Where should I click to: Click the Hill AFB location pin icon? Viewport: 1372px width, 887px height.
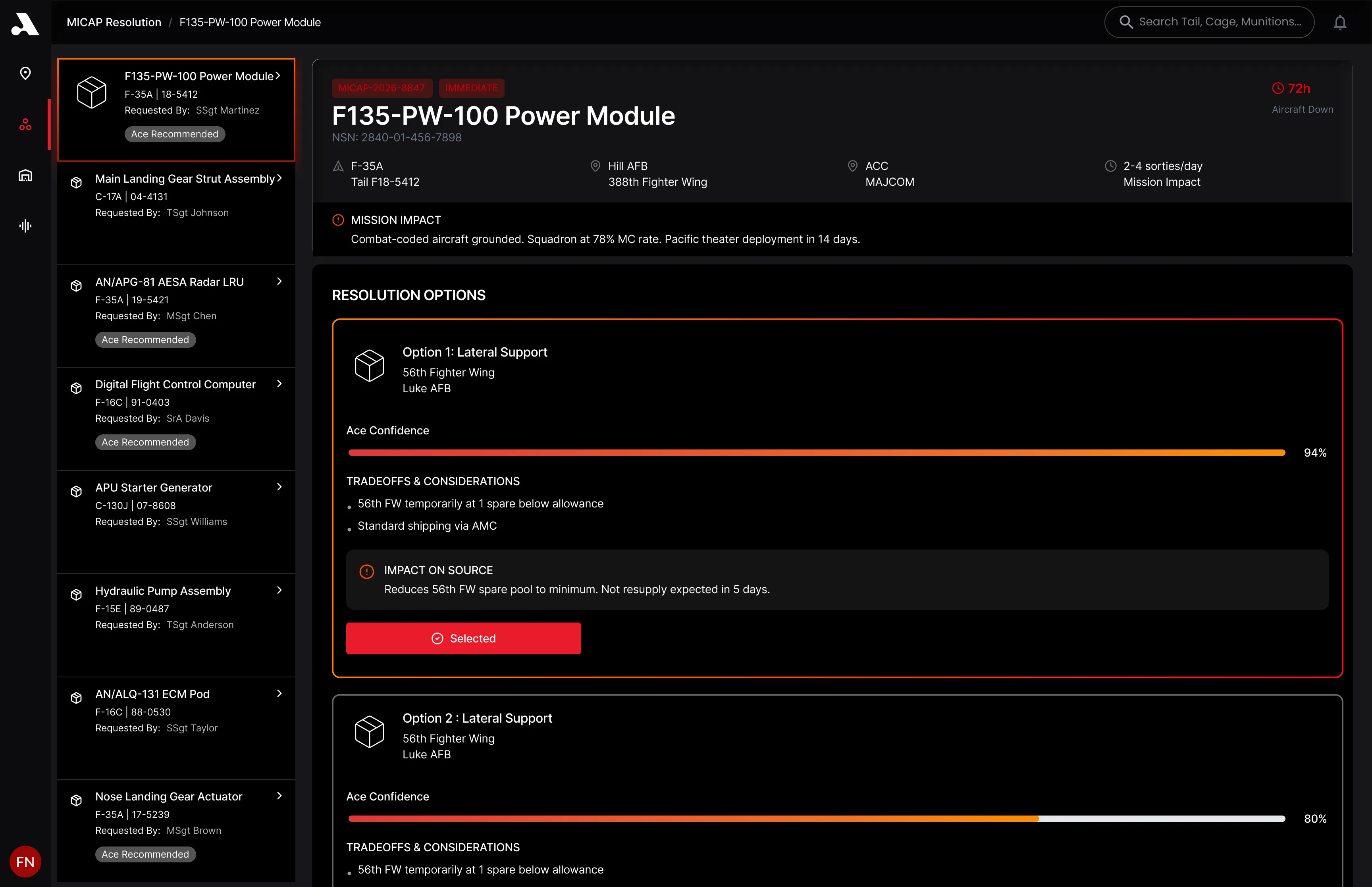pyautogui.click(x=595, y=166)
